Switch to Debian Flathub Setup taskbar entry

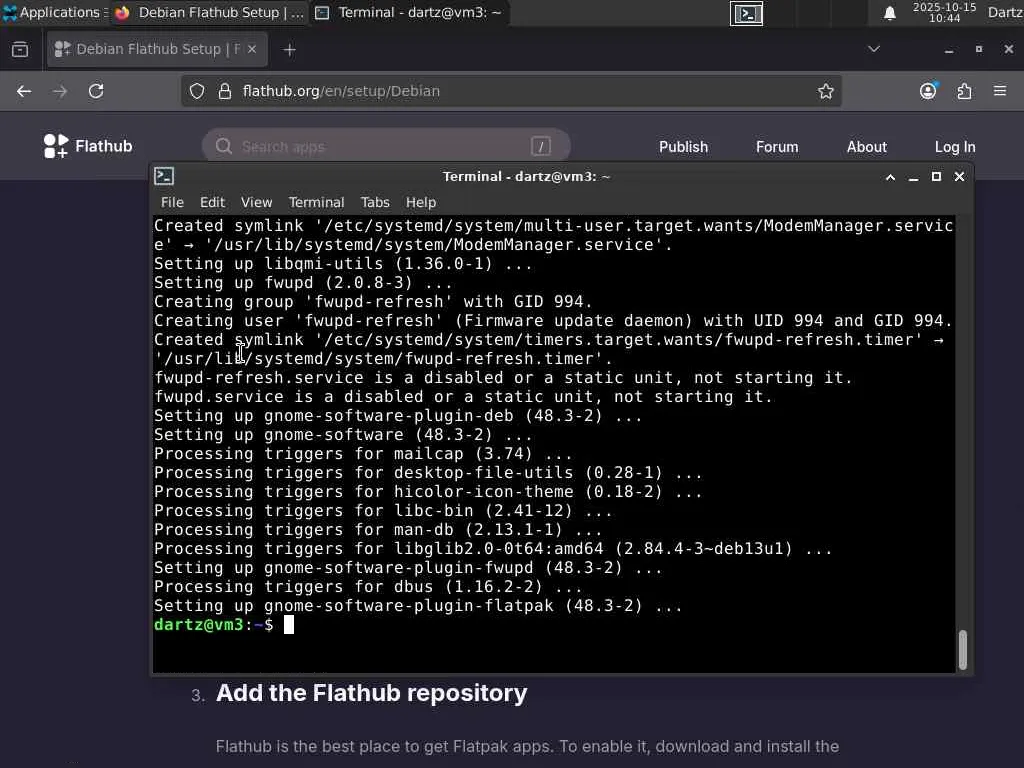(x=210, y=12)
